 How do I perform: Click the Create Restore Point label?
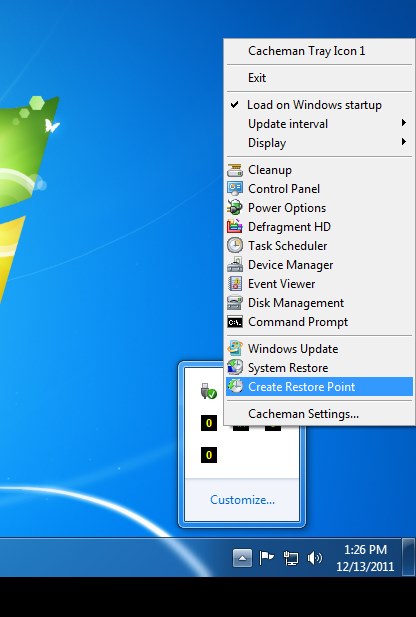pyautogui.click(x=302, y=387)
